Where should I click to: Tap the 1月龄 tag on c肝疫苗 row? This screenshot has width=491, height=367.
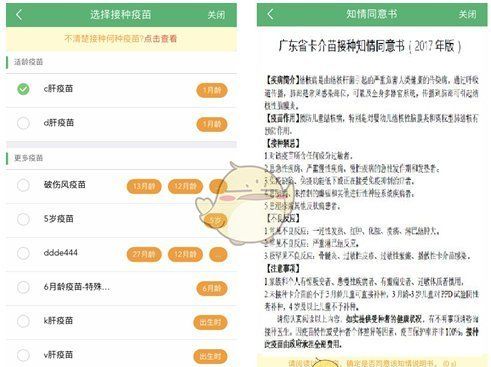pyautogui.click(x=212, y=90)
